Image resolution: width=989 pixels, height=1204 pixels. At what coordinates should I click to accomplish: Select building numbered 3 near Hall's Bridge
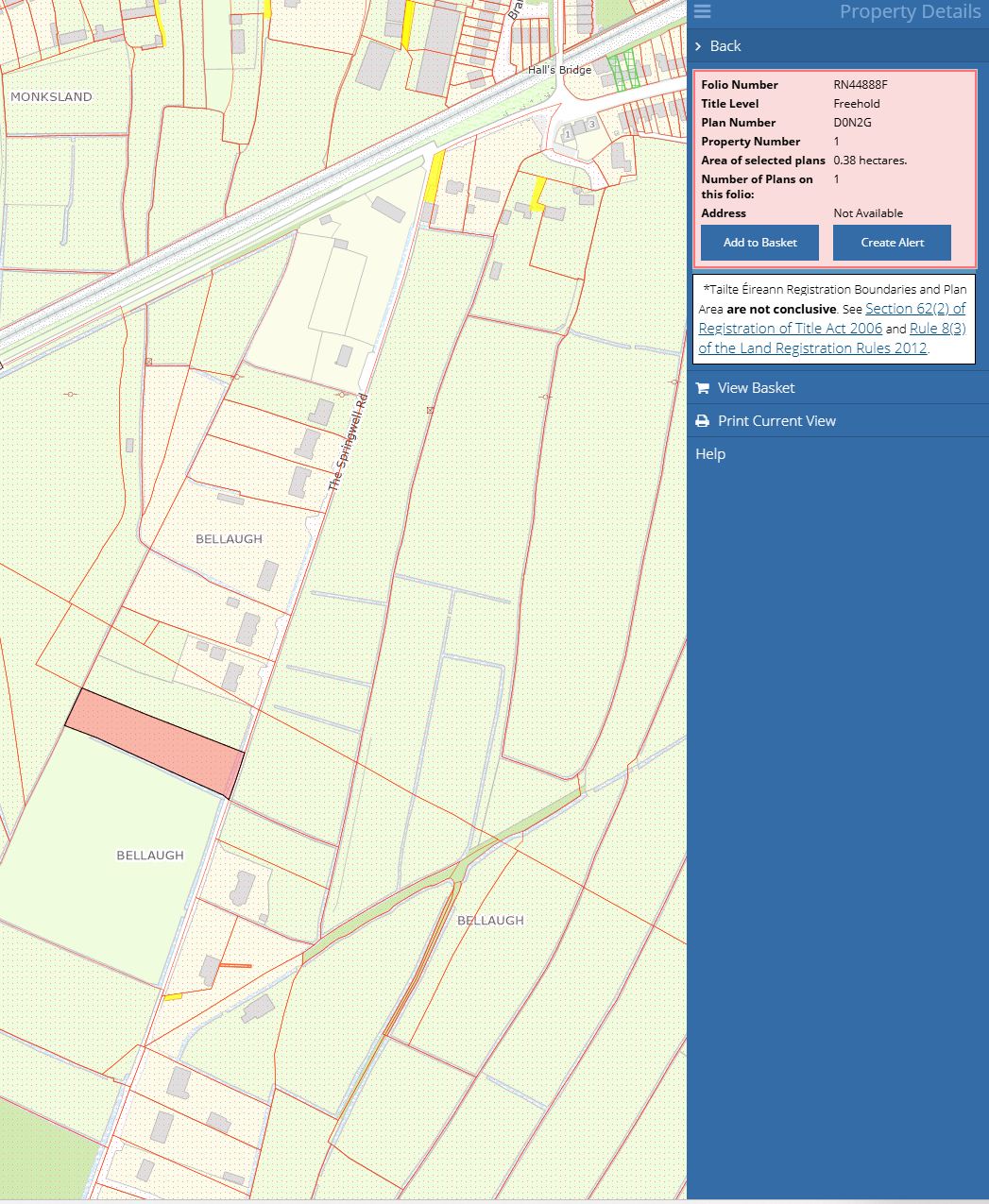coord(591,125)
